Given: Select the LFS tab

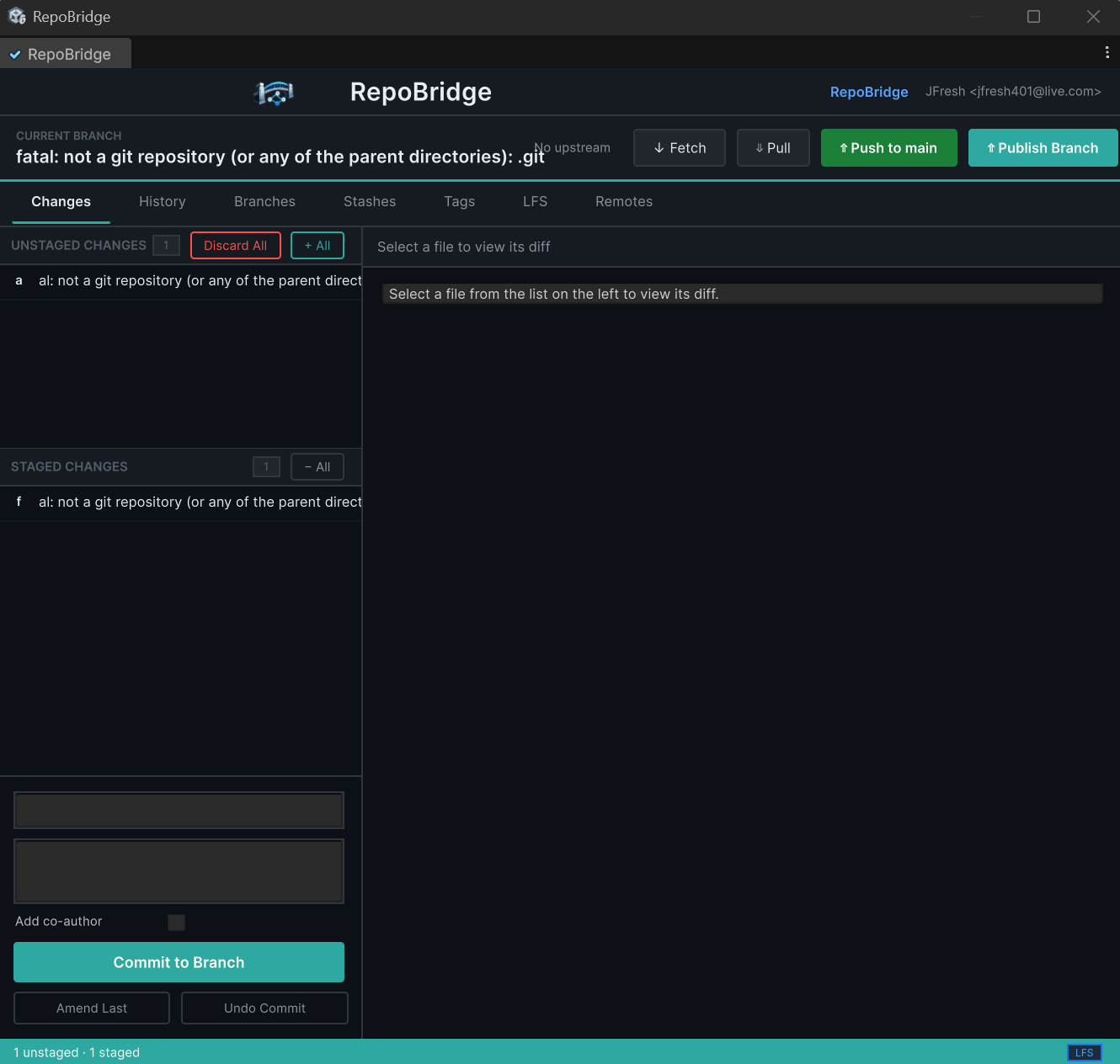Looking at the screenshot, I should 535,202.
